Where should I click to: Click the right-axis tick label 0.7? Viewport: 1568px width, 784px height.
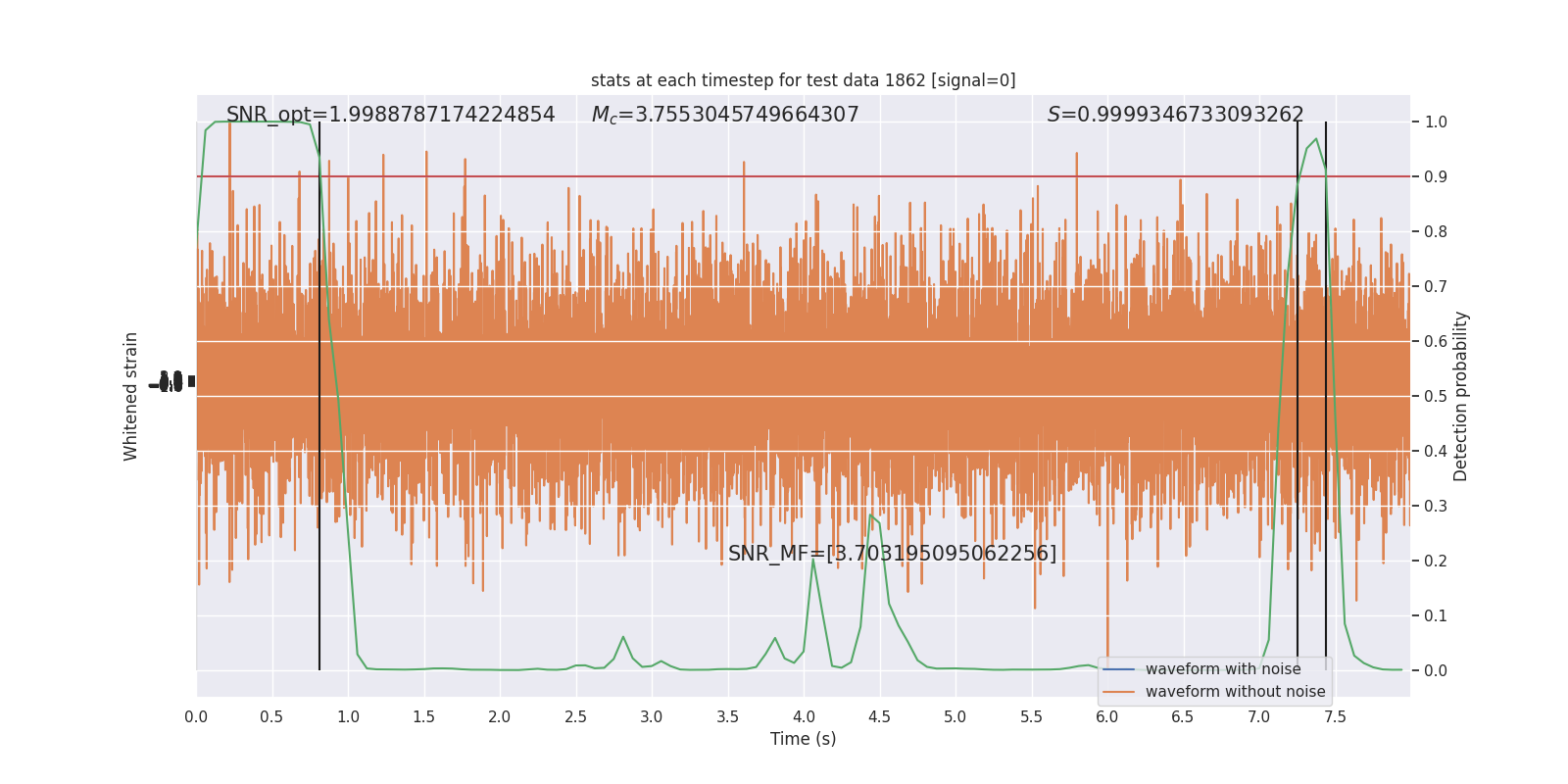coord(1436,286)
